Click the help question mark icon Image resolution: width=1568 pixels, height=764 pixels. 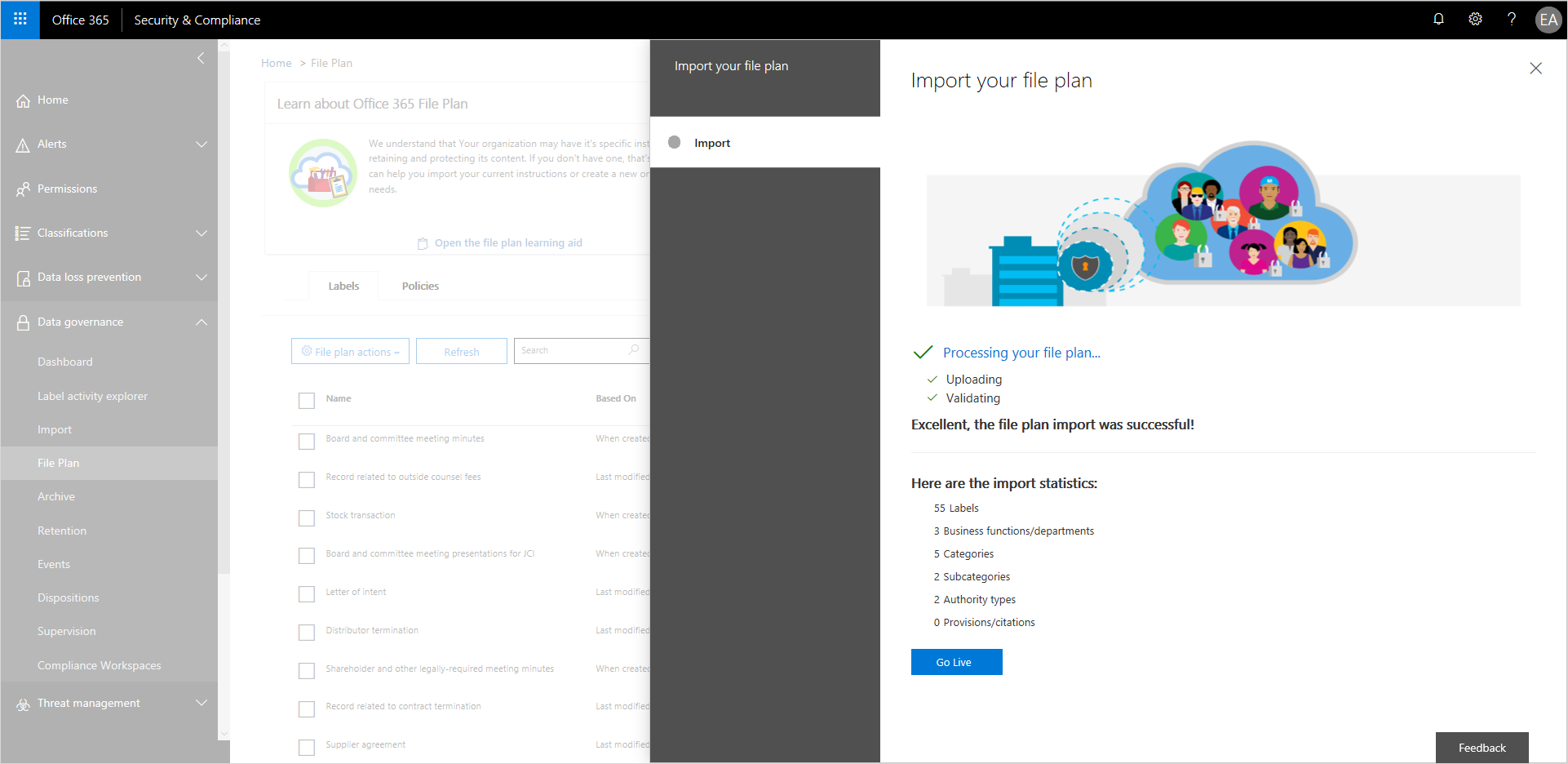coord(1511,19)
